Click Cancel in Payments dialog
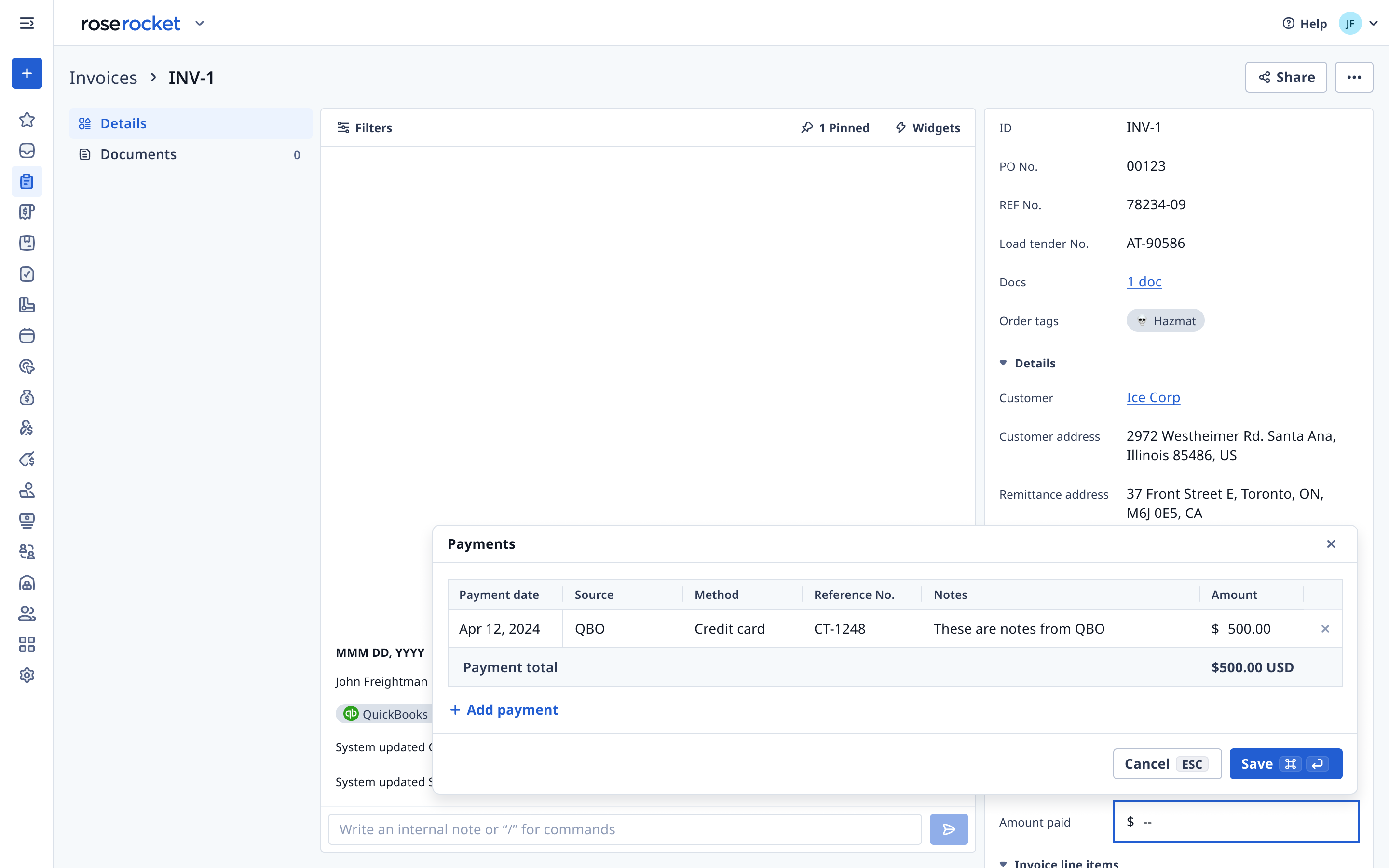The width and height of the screenshot is (1389, 868). coord(1167,763)
